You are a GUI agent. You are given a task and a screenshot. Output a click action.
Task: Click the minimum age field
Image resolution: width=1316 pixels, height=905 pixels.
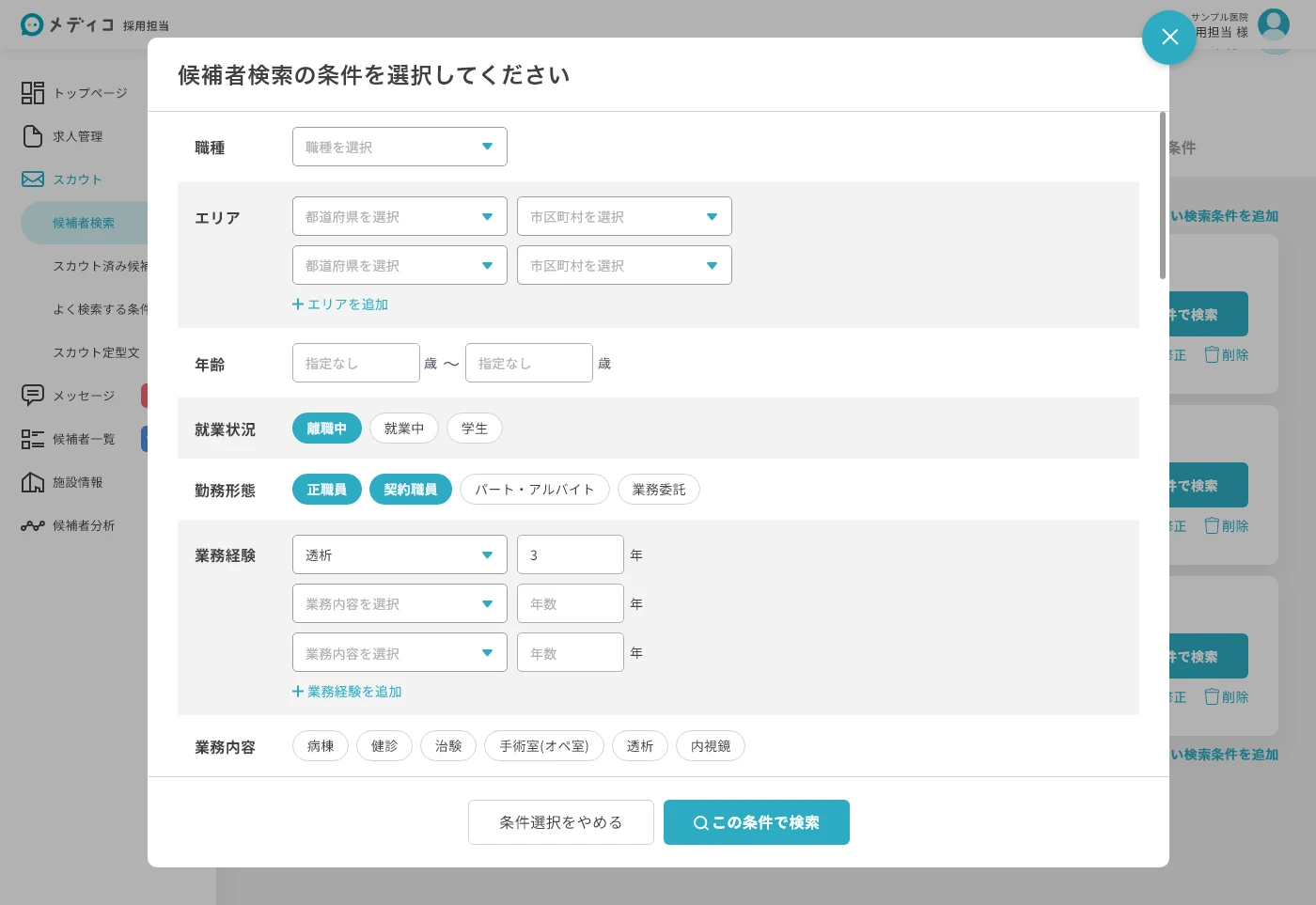pos(356,363)
